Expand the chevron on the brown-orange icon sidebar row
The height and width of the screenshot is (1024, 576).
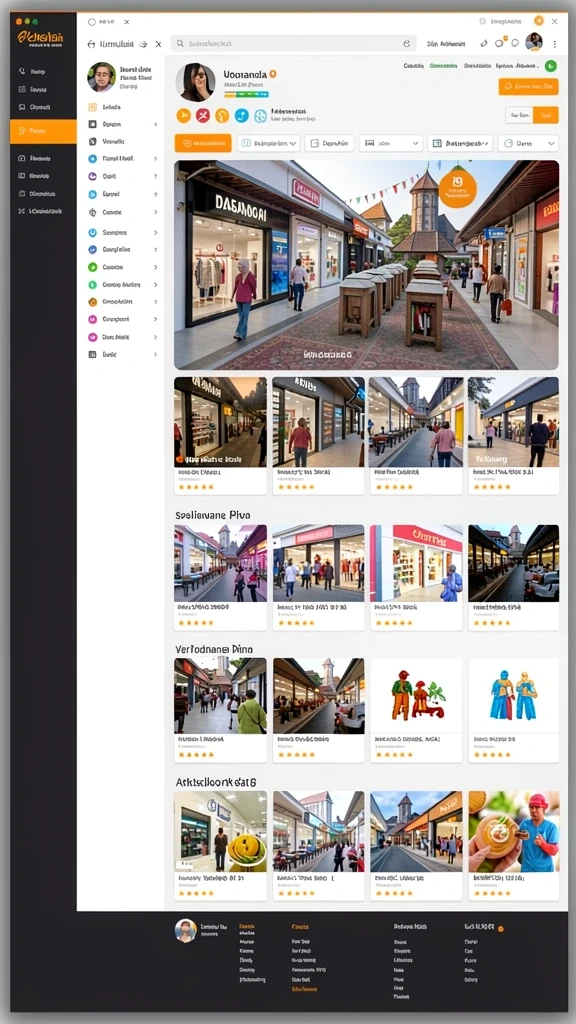[155, 302]
